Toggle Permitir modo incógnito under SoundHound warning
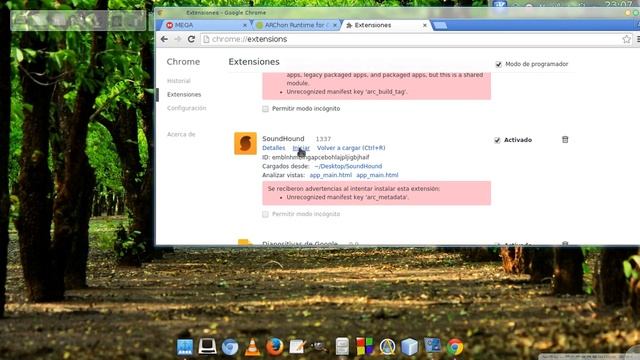 (x=265, y=214)
